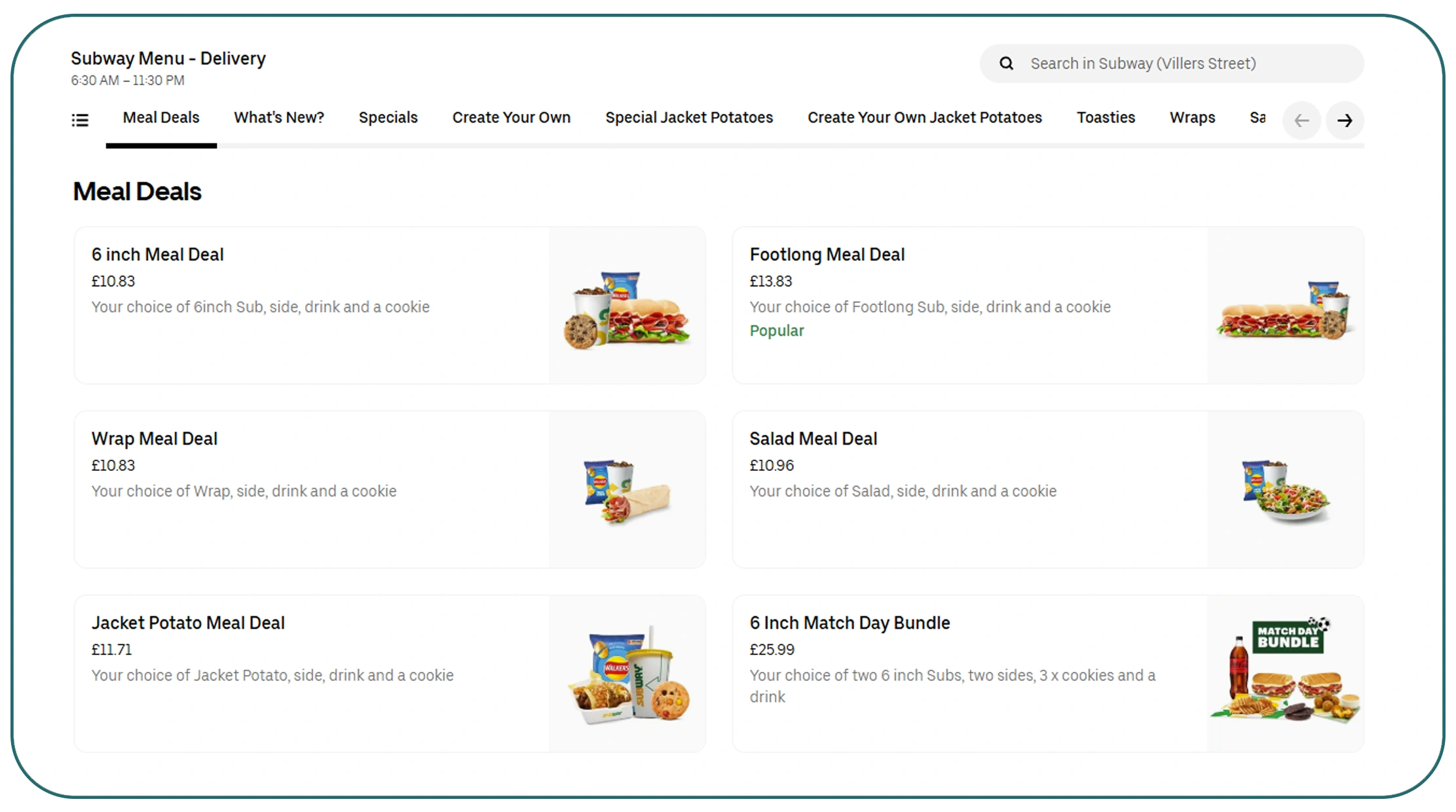Select Create Your Own Jacket Potatoes

point(925,117)
